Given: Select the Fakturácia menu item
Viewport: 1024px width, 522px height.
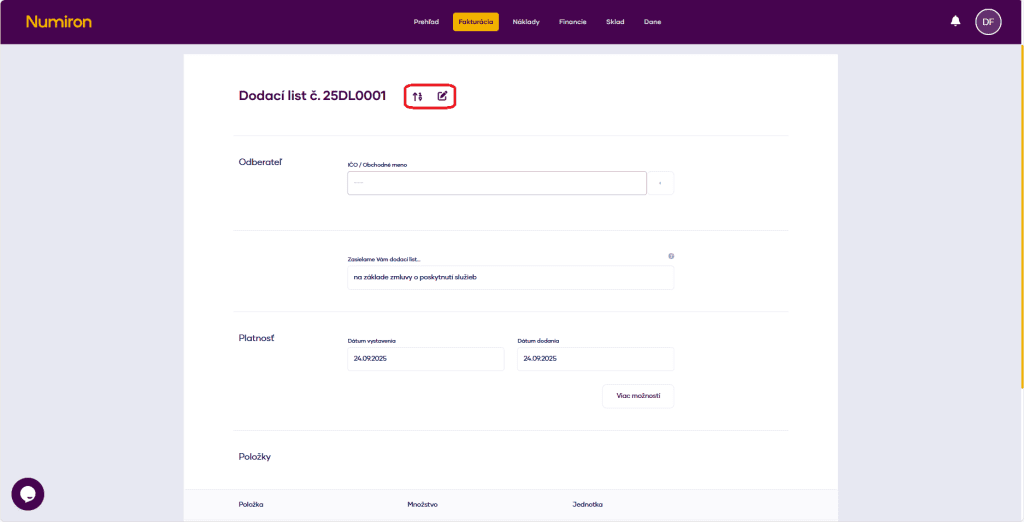Looking at the screenshot, I should pos(475,22).
